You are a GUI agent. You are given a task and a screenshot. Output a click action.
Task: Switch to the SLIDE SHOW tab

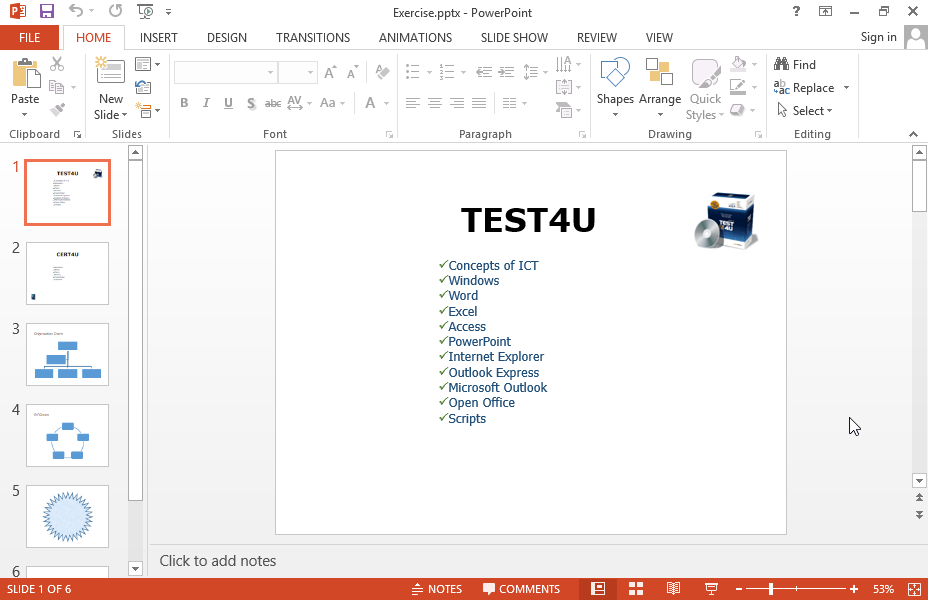tap(514, 38)
